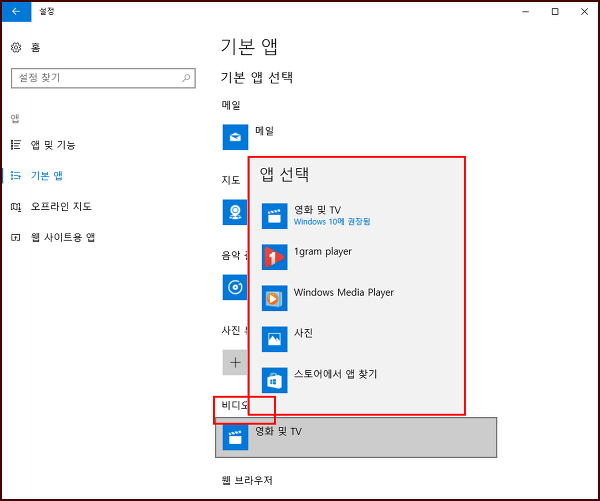Focus the settings search field
Viewport: 600px width, 501px height.
[103, 78]
